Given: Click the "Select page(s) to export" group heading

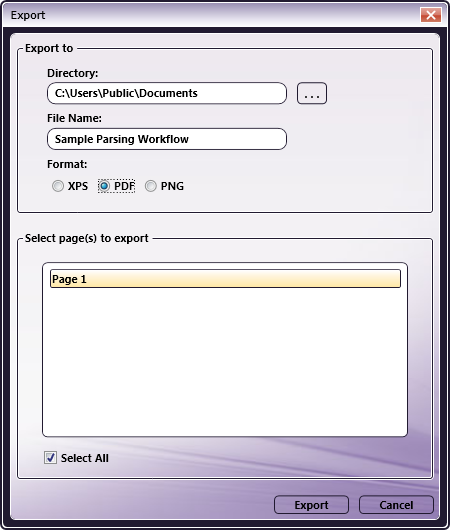Looking at the screenshot, I should tap(87, 238).
